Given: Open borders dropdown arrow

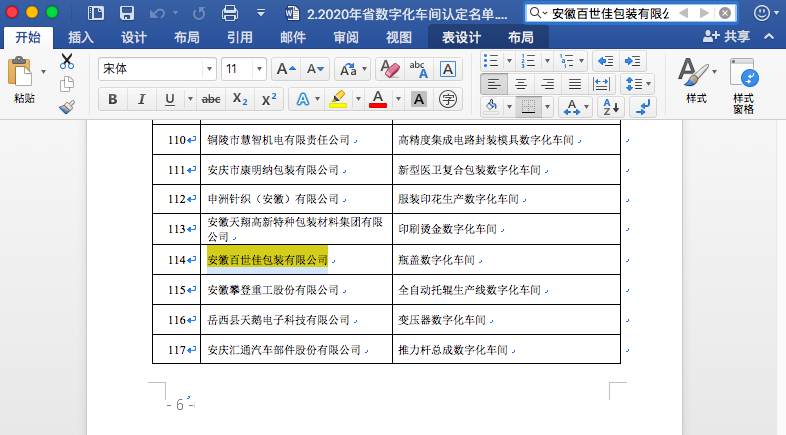Looking at the screenshot, I should 547,107.
